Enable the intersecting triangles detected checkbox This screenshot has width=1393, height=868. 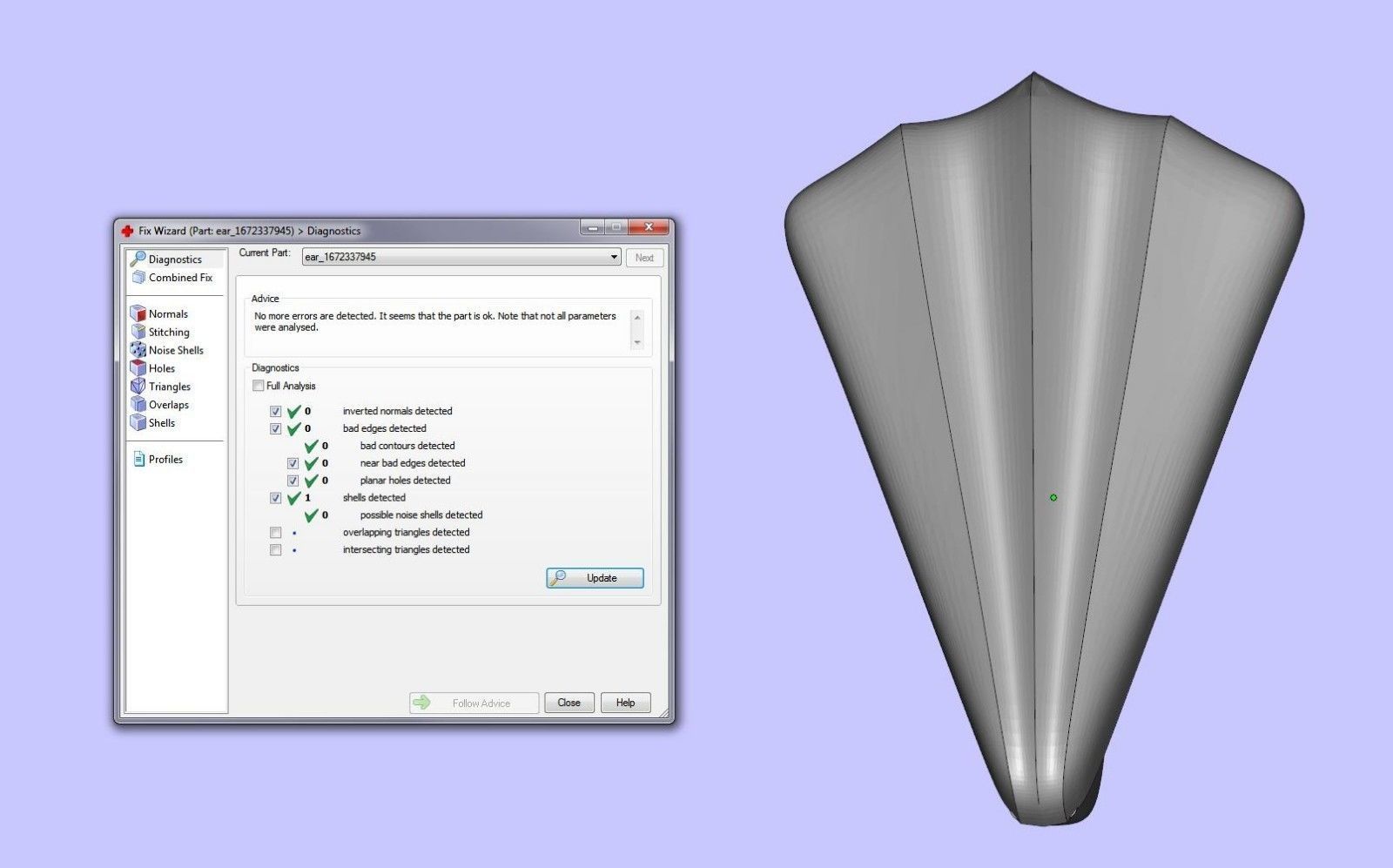[275, 550]
